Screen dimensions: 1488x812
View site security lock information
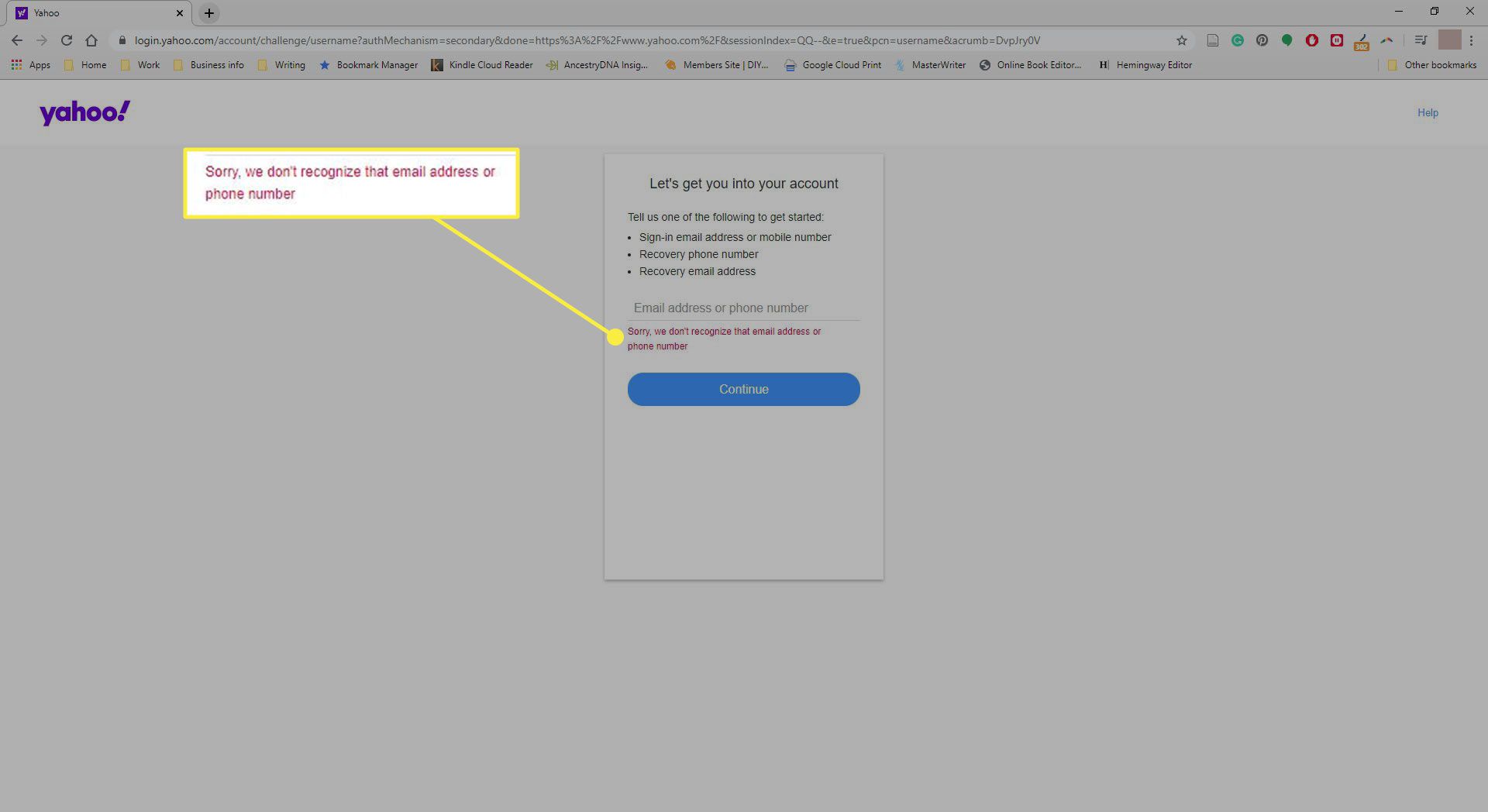[122, 40]
